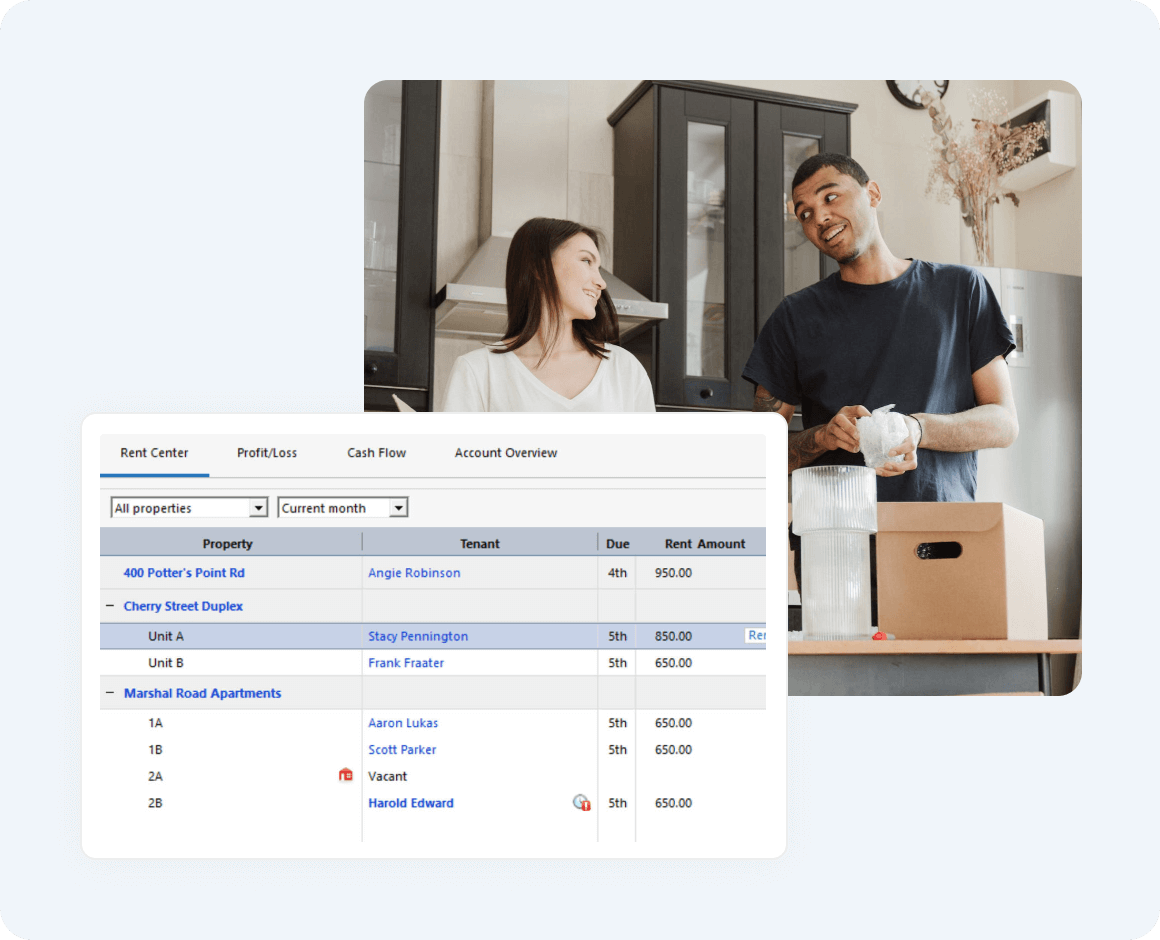
Task: Open Scott Parker's tenant link
Action: point(402,750)
